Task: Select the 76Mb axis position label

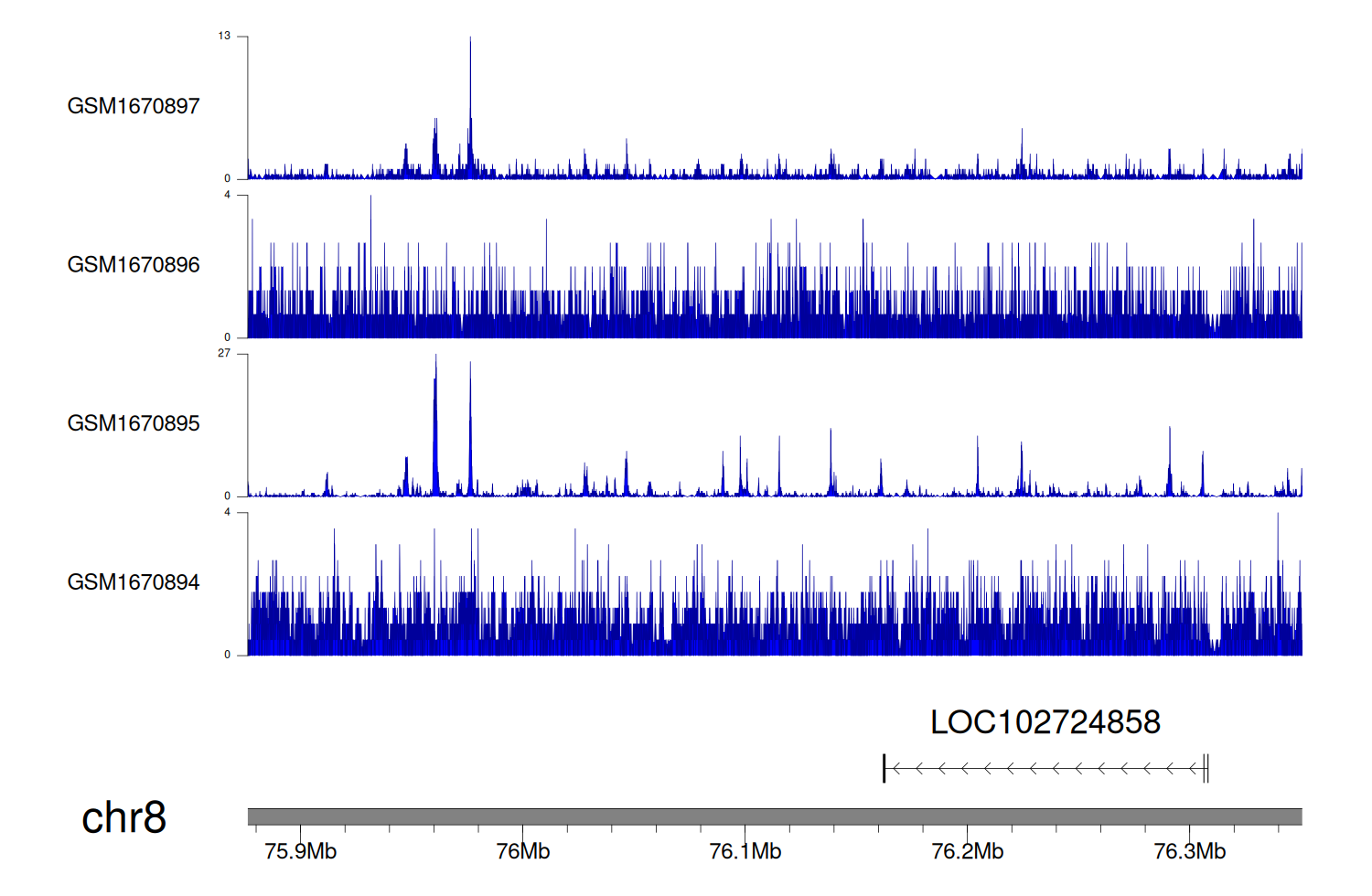Action: (523, 851)
